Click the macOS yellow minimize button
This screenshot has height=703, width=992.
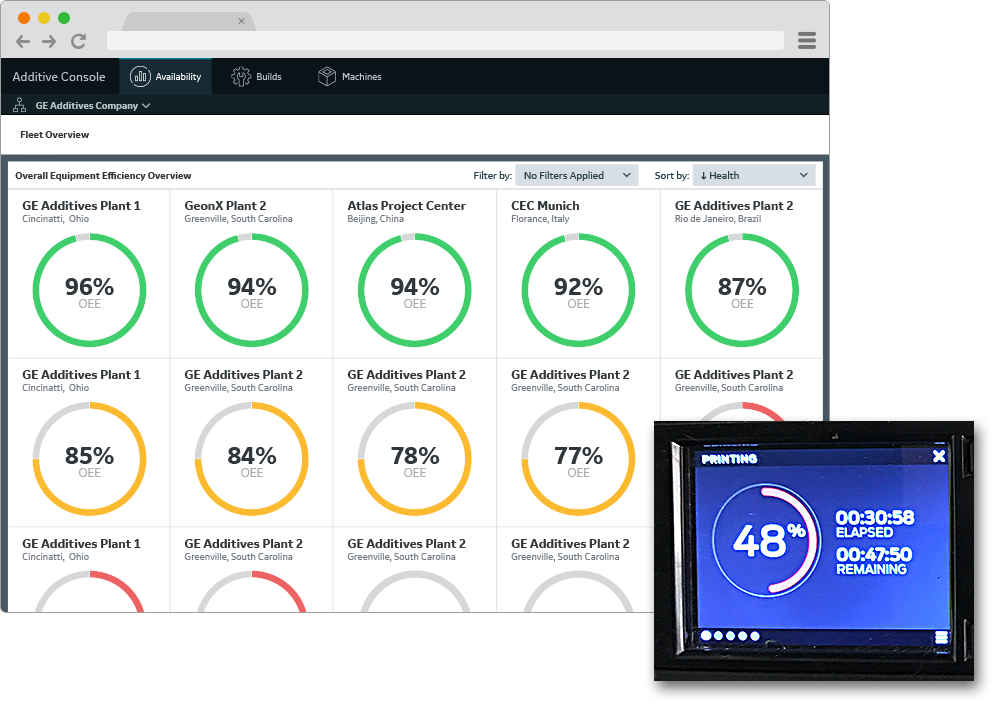[44, 18]
